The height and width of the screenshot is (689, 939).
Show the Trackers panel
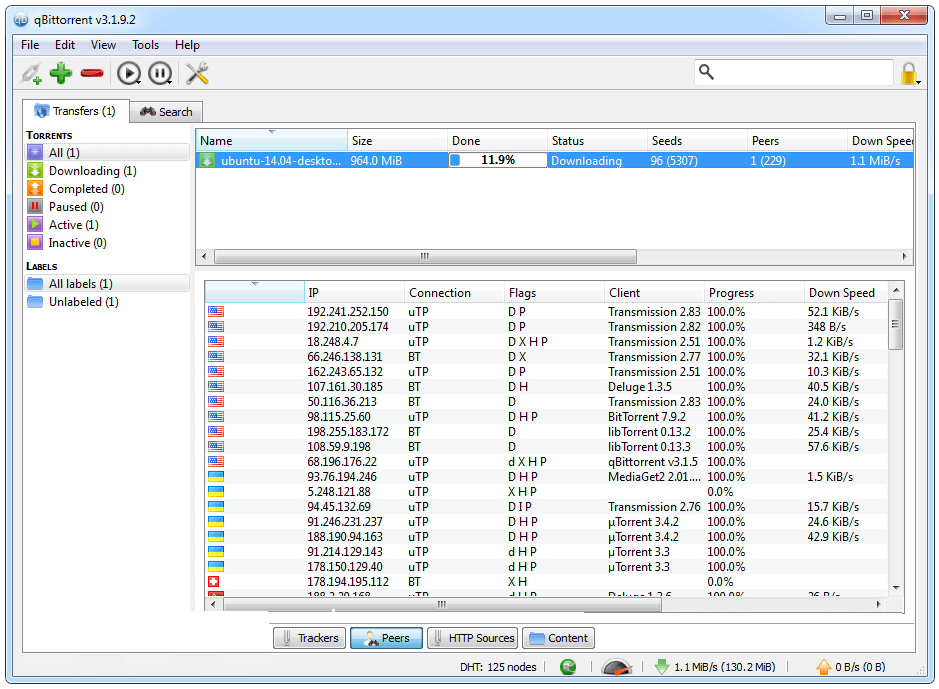tap(310, 638)
